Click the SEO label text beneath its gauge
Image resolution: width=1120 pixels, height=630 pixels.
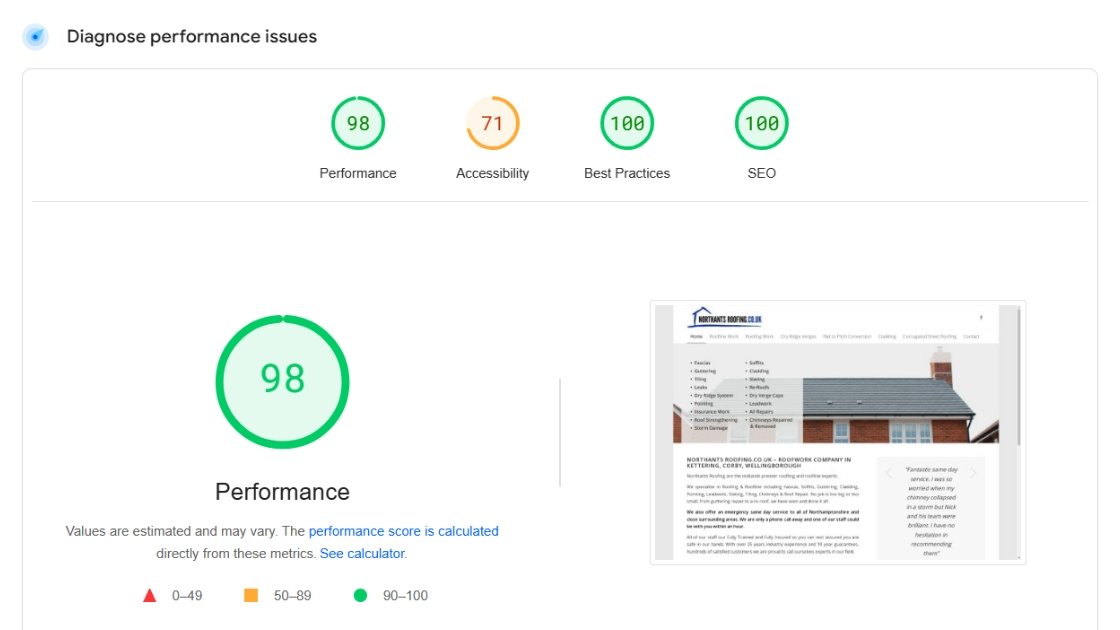[761, 174]
